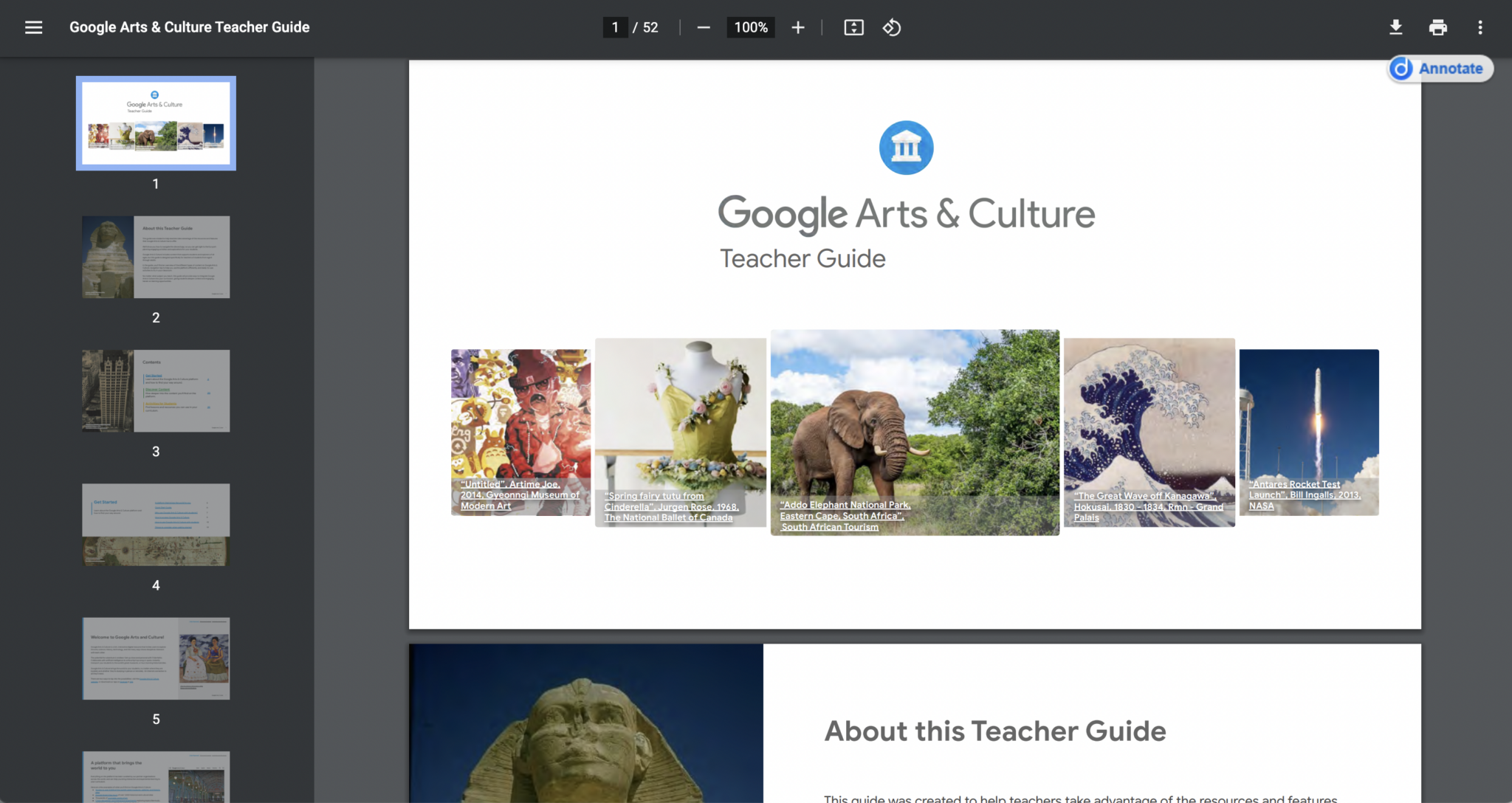
Task: Open the more actions menu
Action: (1480, 27)
